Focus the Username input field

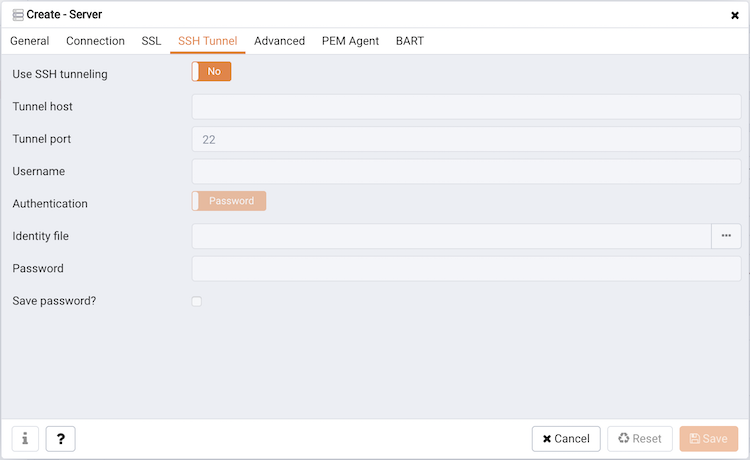tap(466, 172)
